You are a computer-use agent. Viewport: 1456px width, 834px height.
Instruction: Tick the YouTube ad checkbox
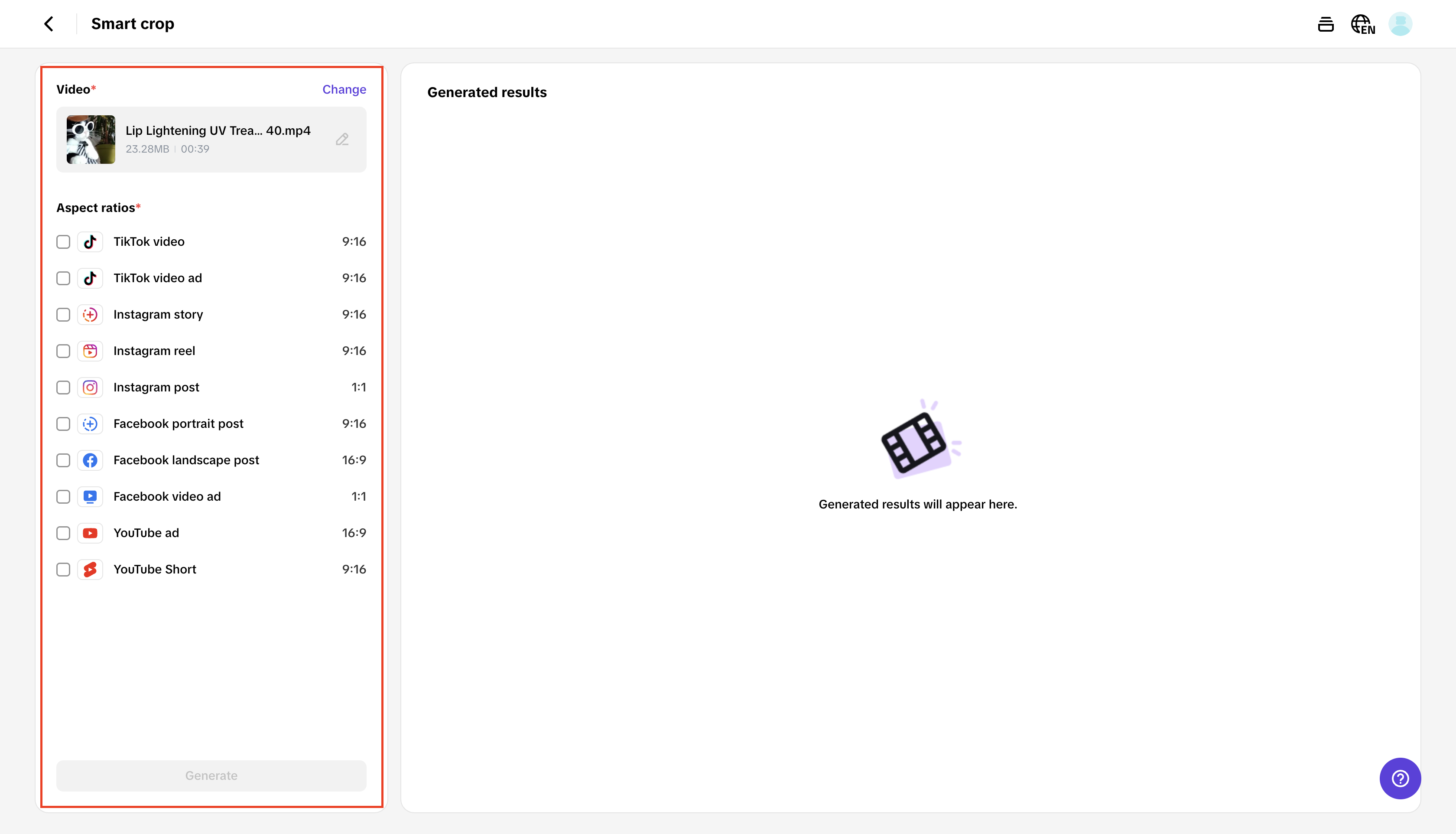pyautogui.click(x=63, y=533)
